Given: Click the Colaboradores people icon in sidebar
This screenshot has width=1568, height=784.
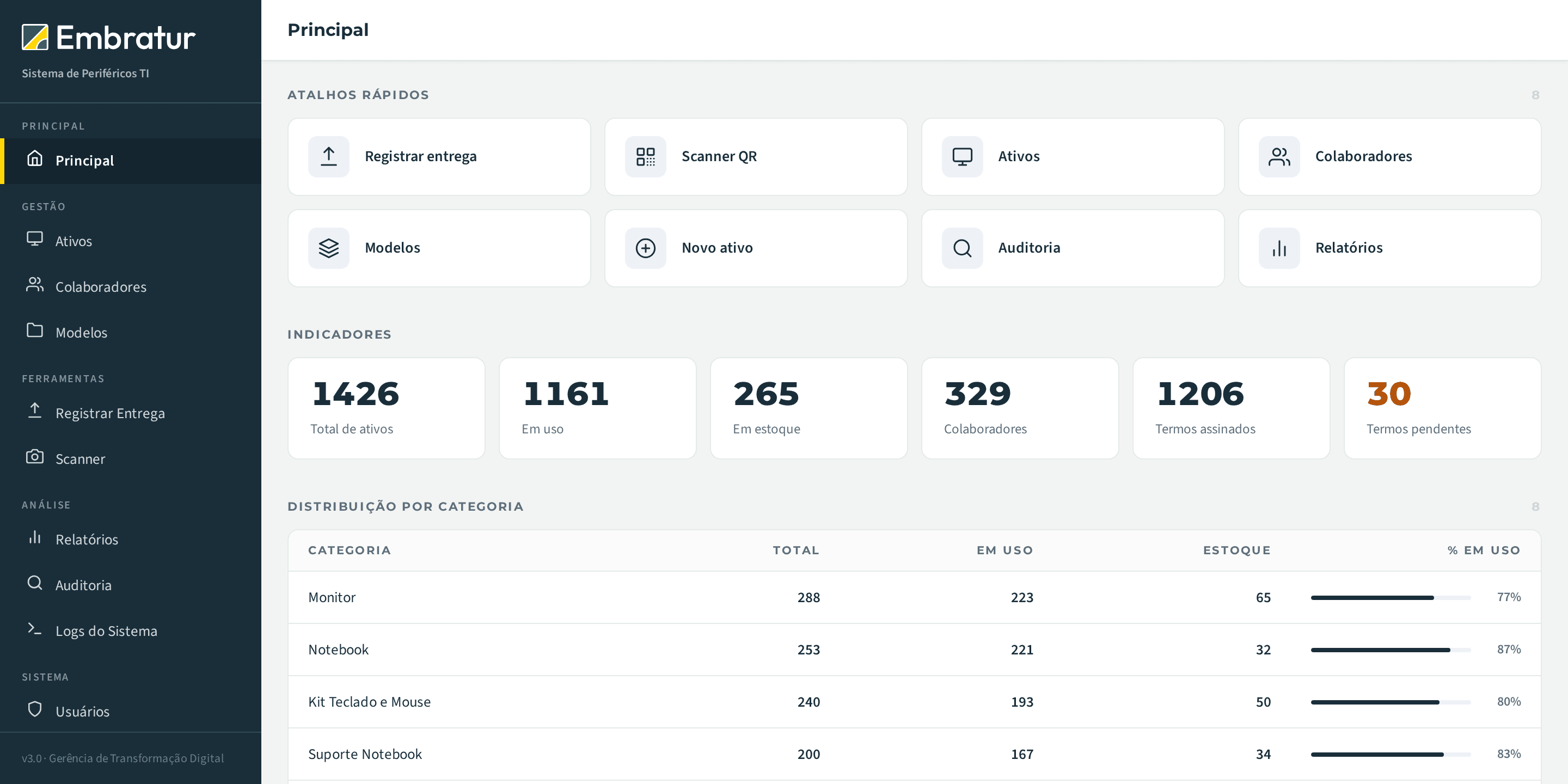Looking at the screenshot, I should [x=35, y=285].
